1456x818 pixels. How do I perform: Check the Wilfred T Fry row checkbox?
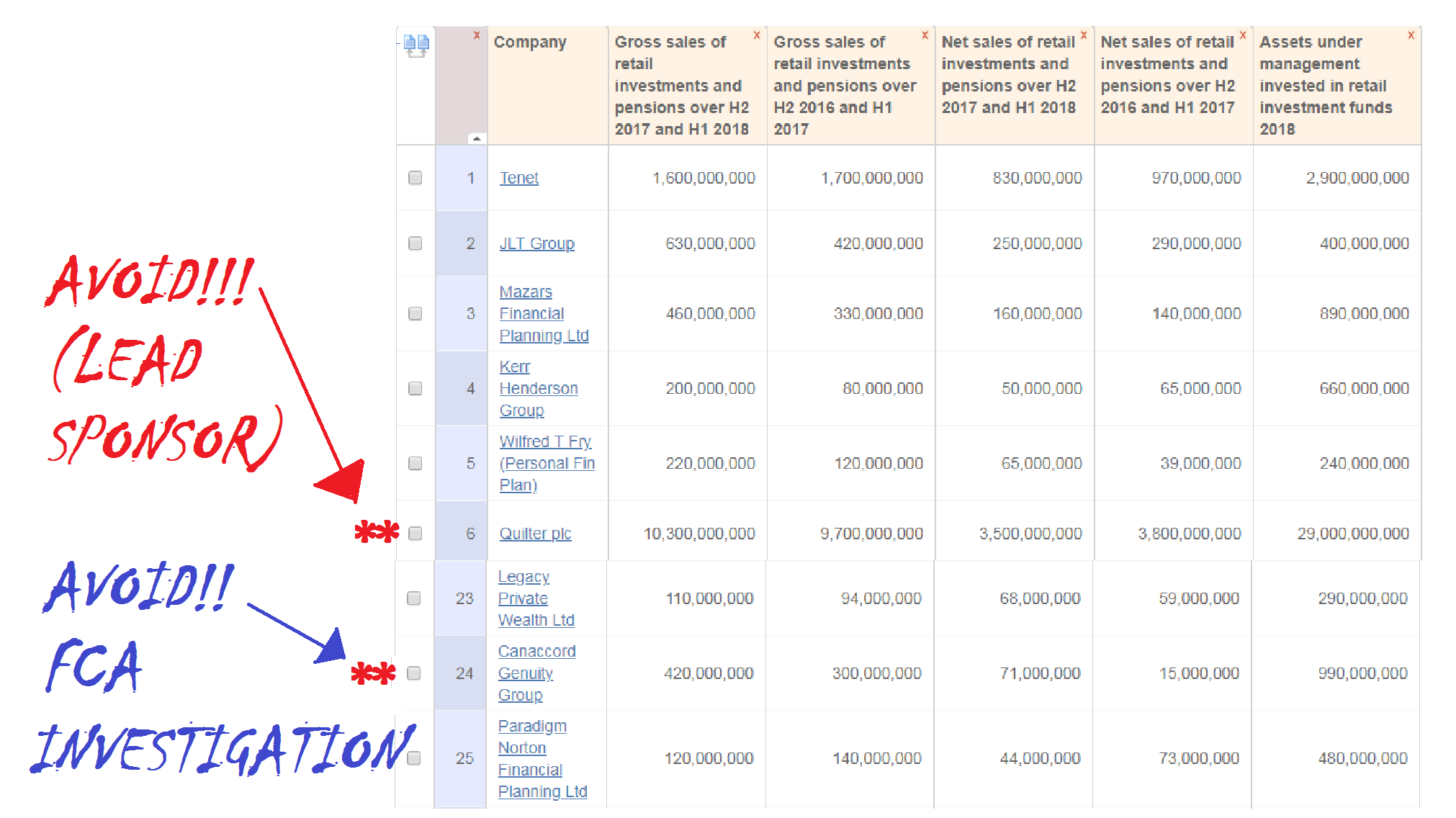(415, 463)
